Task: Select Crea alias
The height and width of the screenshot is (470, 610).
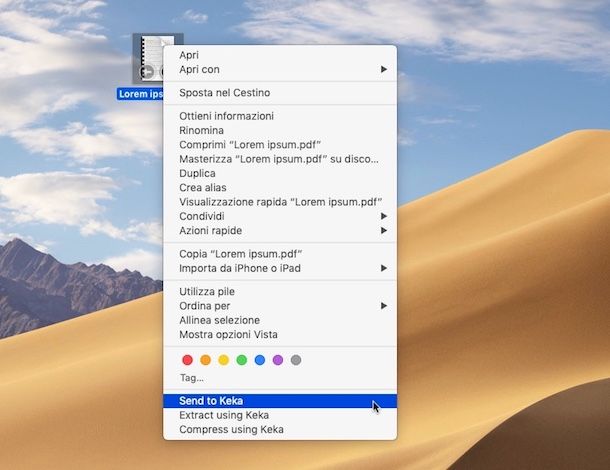Action: pos(280,188)
